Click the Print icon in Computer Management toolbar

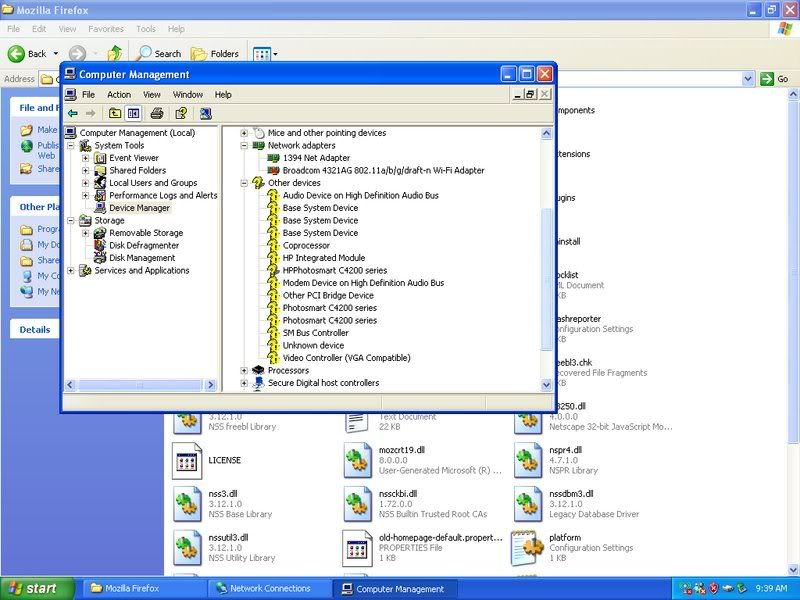(157, 113)
